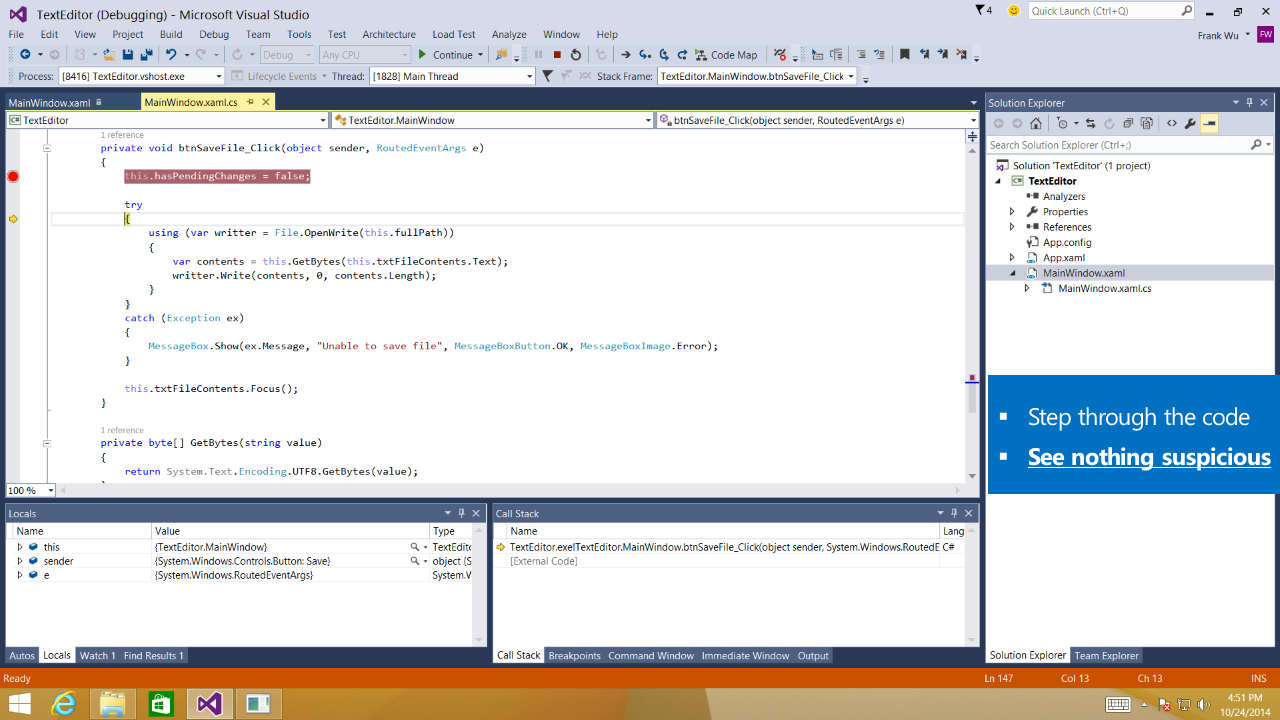The image size is (1280, 720).
Task: Click the Restart debugging icon
Action: coord(575,55)
